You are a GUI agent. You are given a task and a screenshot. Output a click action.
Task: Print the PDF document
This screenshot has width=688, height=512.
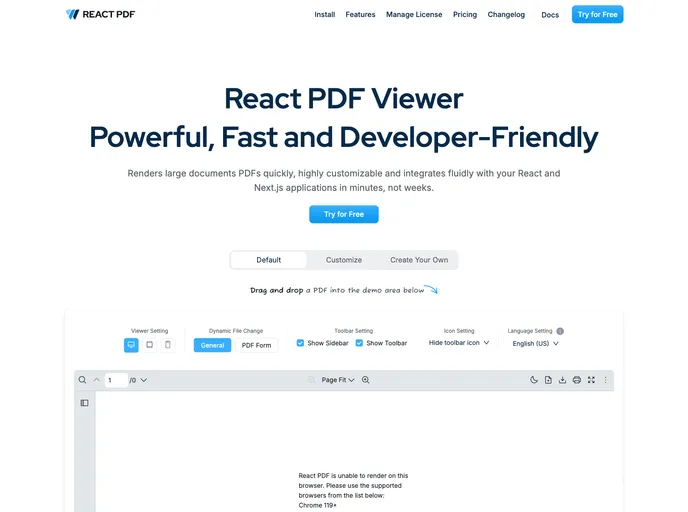pyautogui.click(x=577, y=380)
